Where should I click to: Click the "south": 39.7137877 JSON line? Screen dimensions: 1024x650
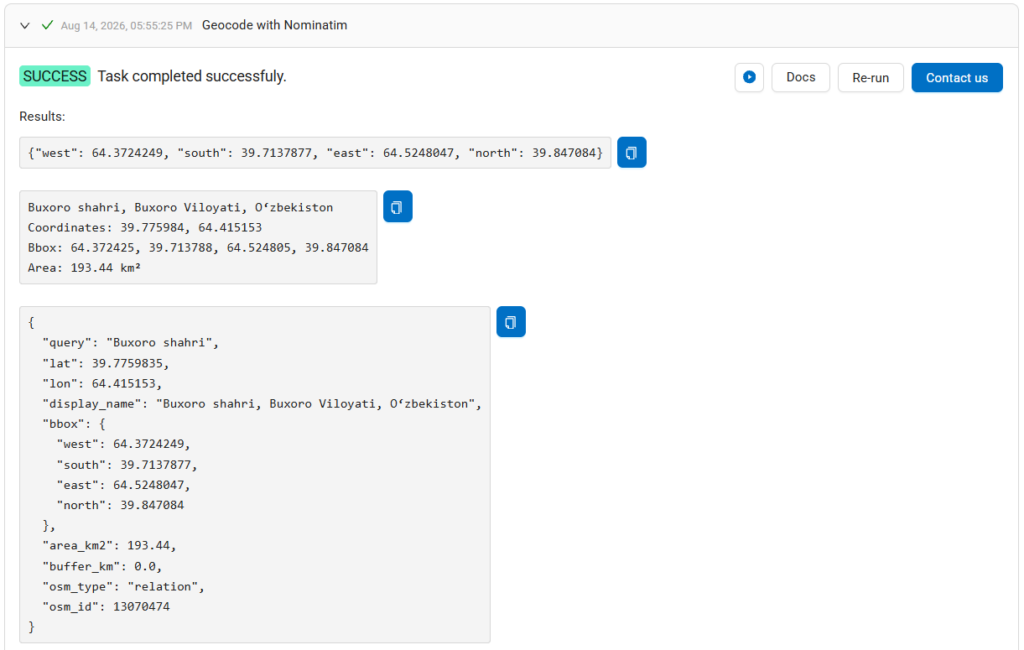(127, 465)
